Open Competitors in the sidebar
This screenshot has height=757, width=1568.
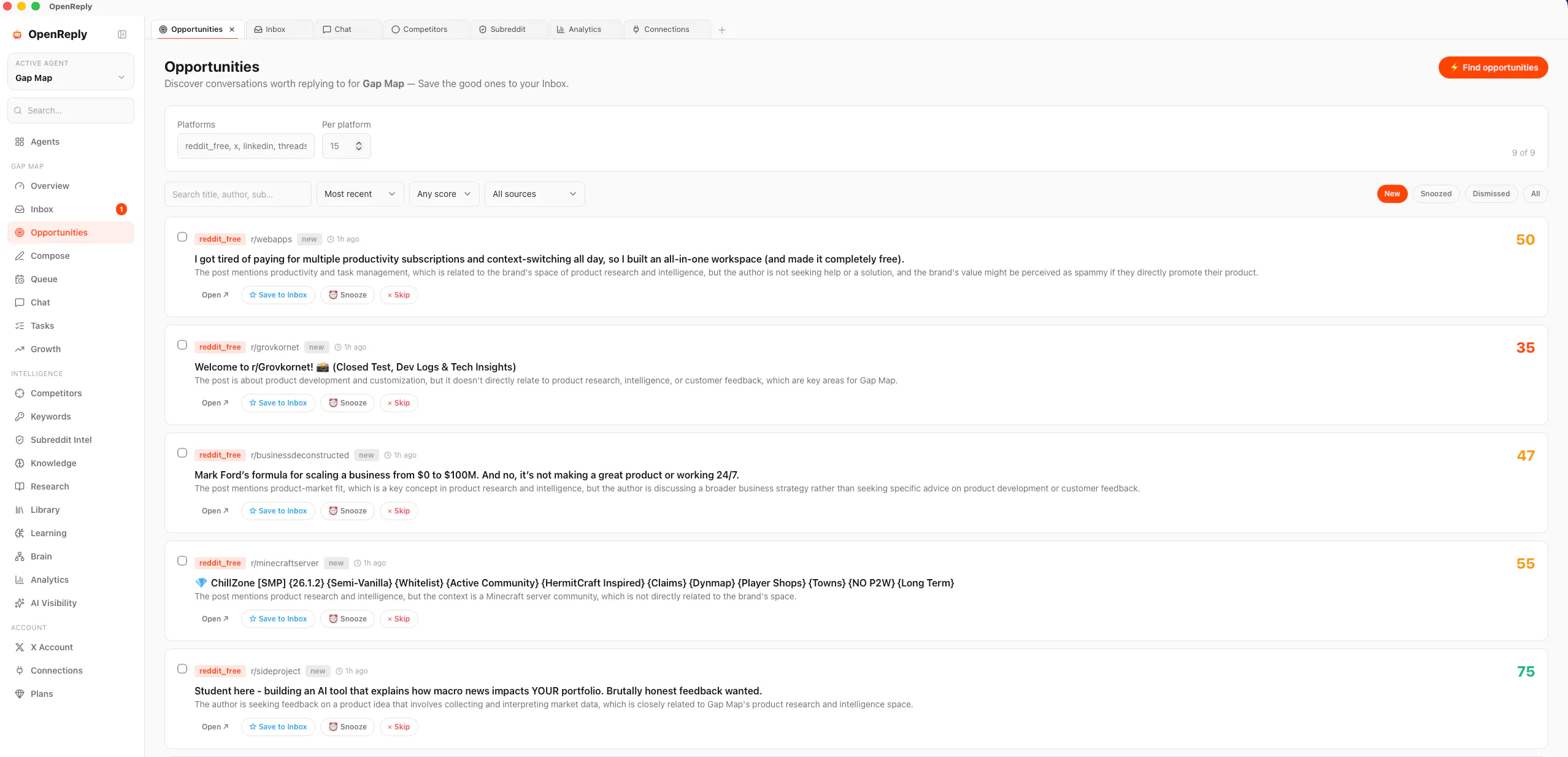(x=71, y=393)
